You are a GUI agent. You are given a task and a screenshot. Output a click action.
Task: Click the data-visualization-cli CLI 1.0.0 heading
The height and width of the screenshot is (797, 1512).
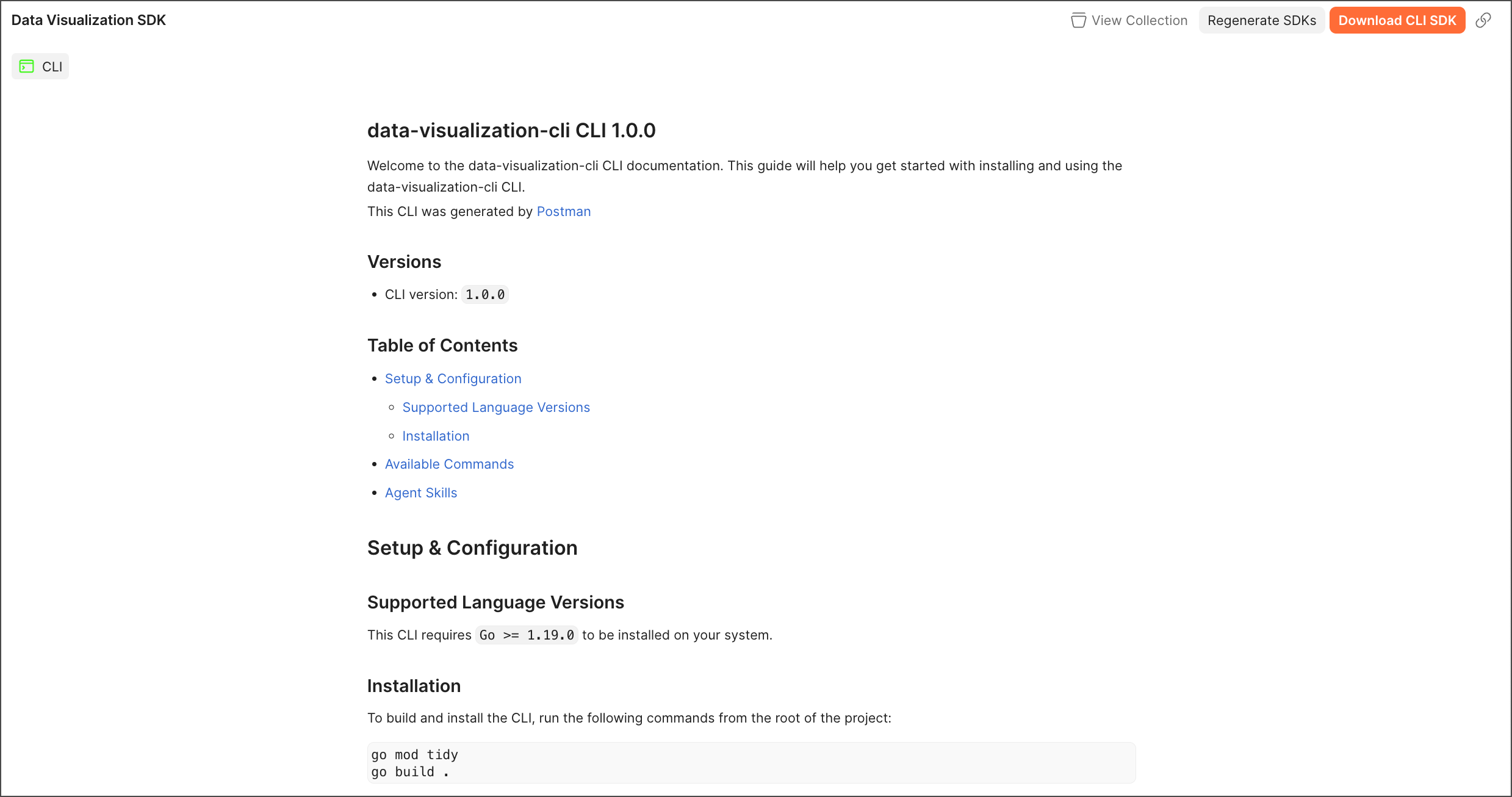pos(511,131)
